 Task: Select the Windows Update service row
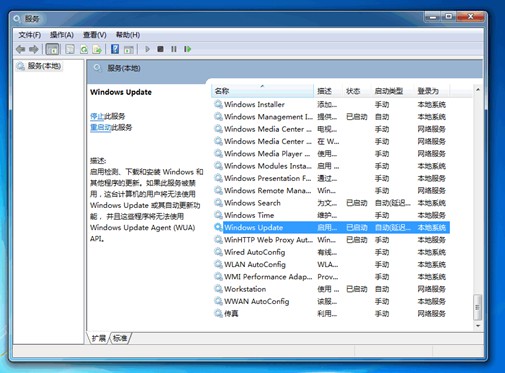331,227
